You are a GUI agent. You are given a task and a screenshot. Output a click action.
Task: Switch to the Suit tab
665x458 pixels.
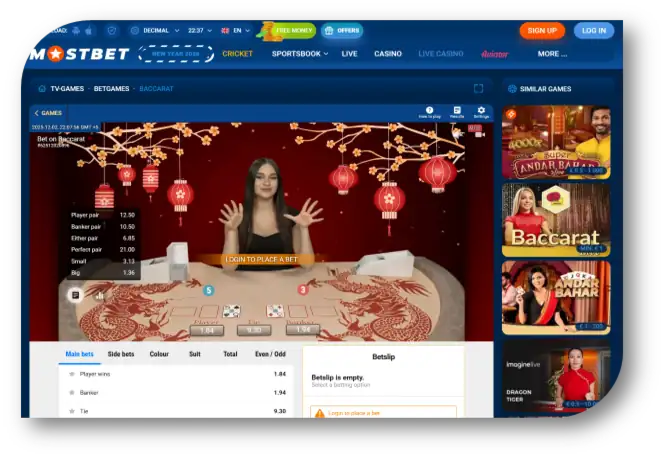pos(195,354)
